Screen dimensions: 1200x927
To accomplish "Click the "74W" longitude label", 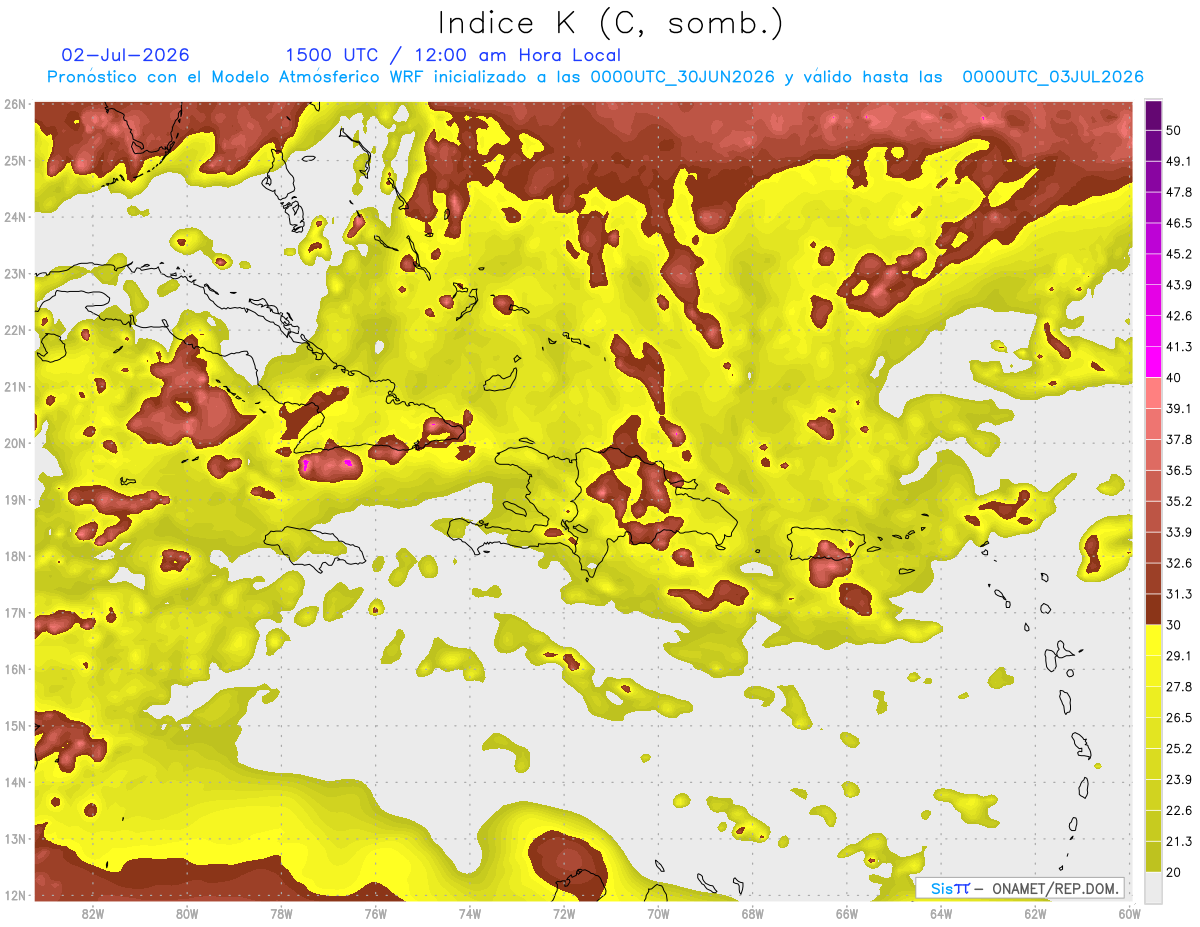I will point(470,914).
